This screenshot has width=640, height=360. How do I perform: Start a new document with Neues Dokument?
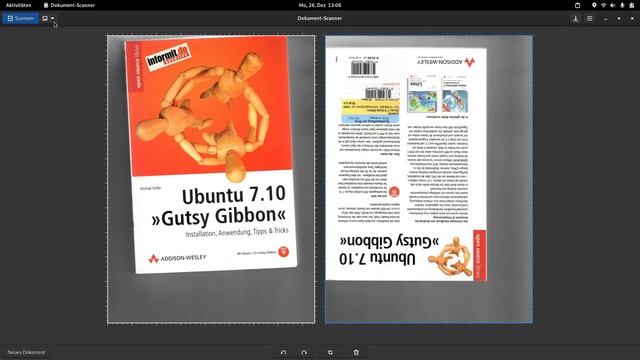point(26,352)
